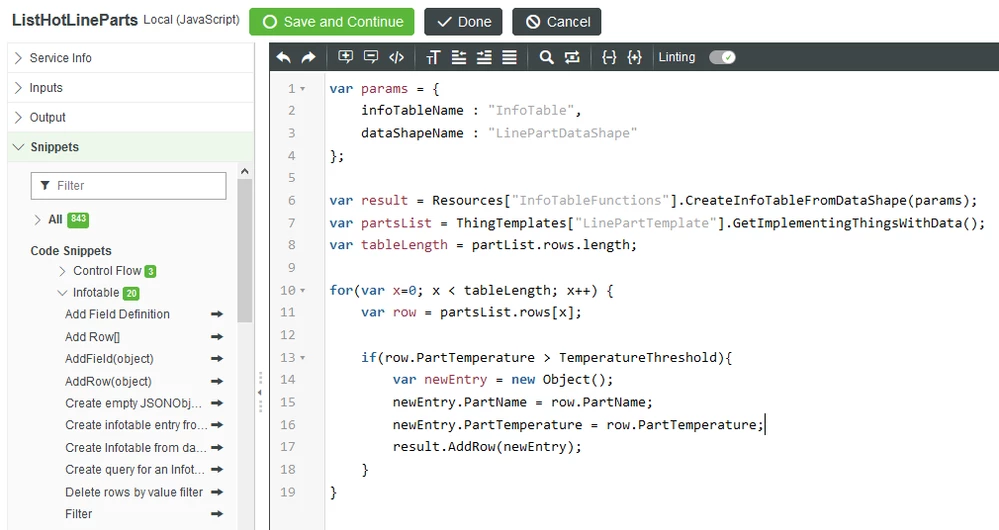Image resolution: width=999 pixels, height=530 pixels.
Task: Insert Create Infotable from data snippet arrow
Action: click(x=217, y=447)
